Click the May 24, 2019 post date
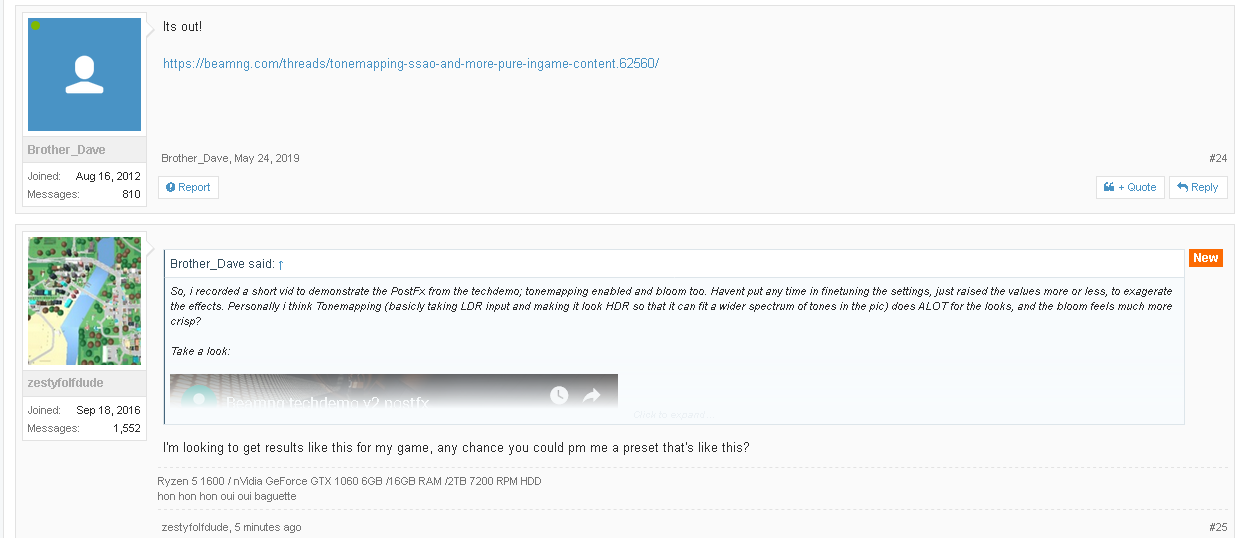The width and height of the screenshot is (1246, 538). (x=266, y=158)
